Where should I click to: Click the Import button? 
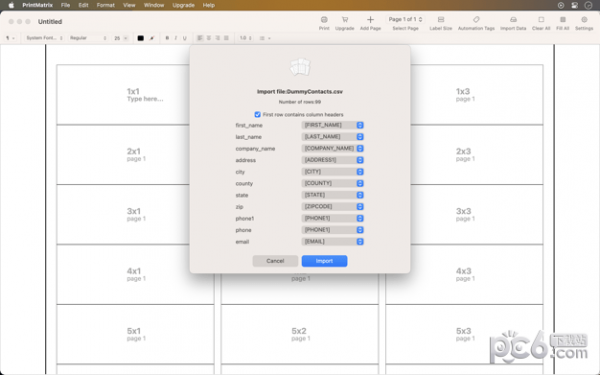pos(324,261)
